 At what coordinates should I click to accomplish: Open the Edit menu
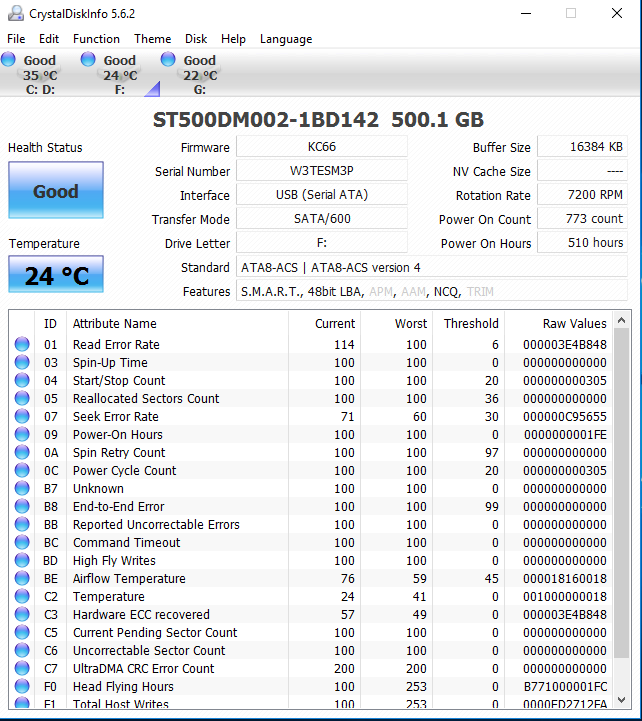pos(49,39)
